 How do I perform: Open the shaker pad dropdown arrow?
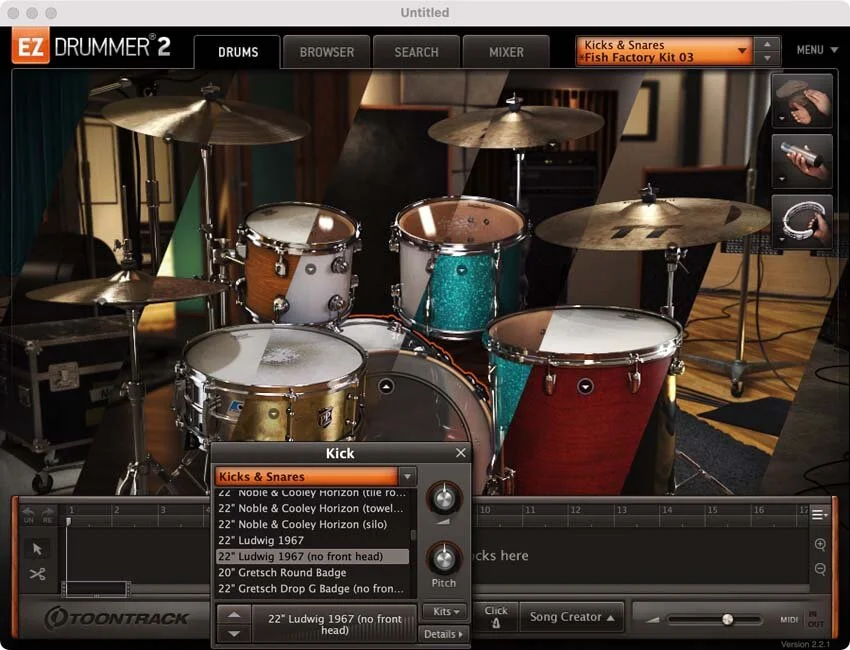coord(782,178)
